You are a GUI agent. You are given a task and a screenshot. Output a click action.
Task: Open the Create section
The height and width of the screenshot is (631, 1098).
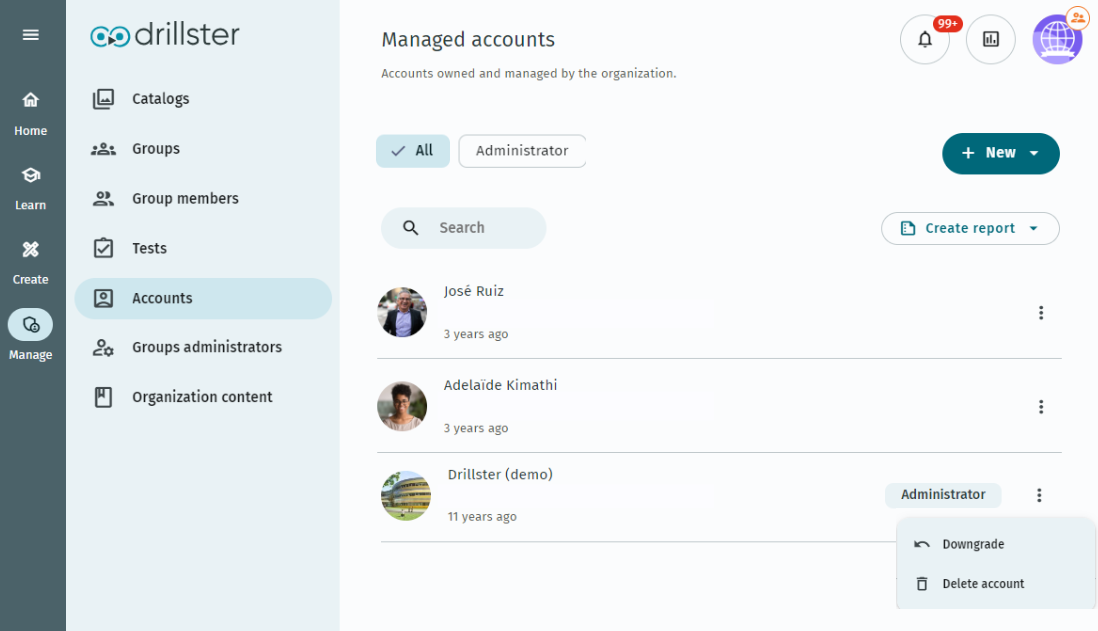30,263
